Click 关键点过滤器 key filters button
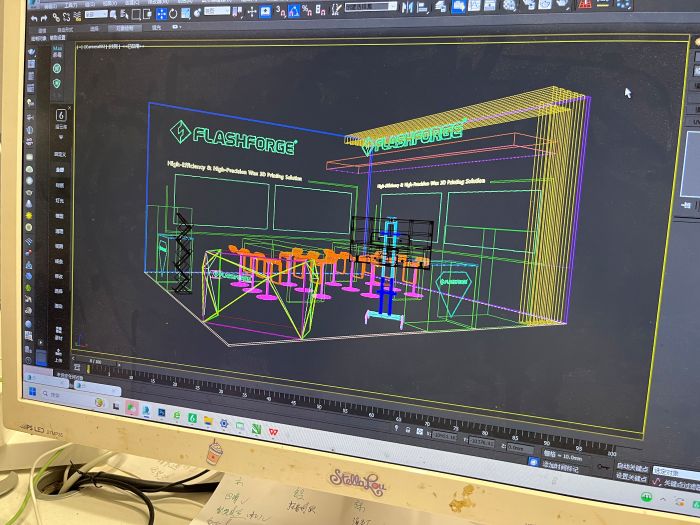The height and width of the screenshot is (525, 700). pos(680,483)
